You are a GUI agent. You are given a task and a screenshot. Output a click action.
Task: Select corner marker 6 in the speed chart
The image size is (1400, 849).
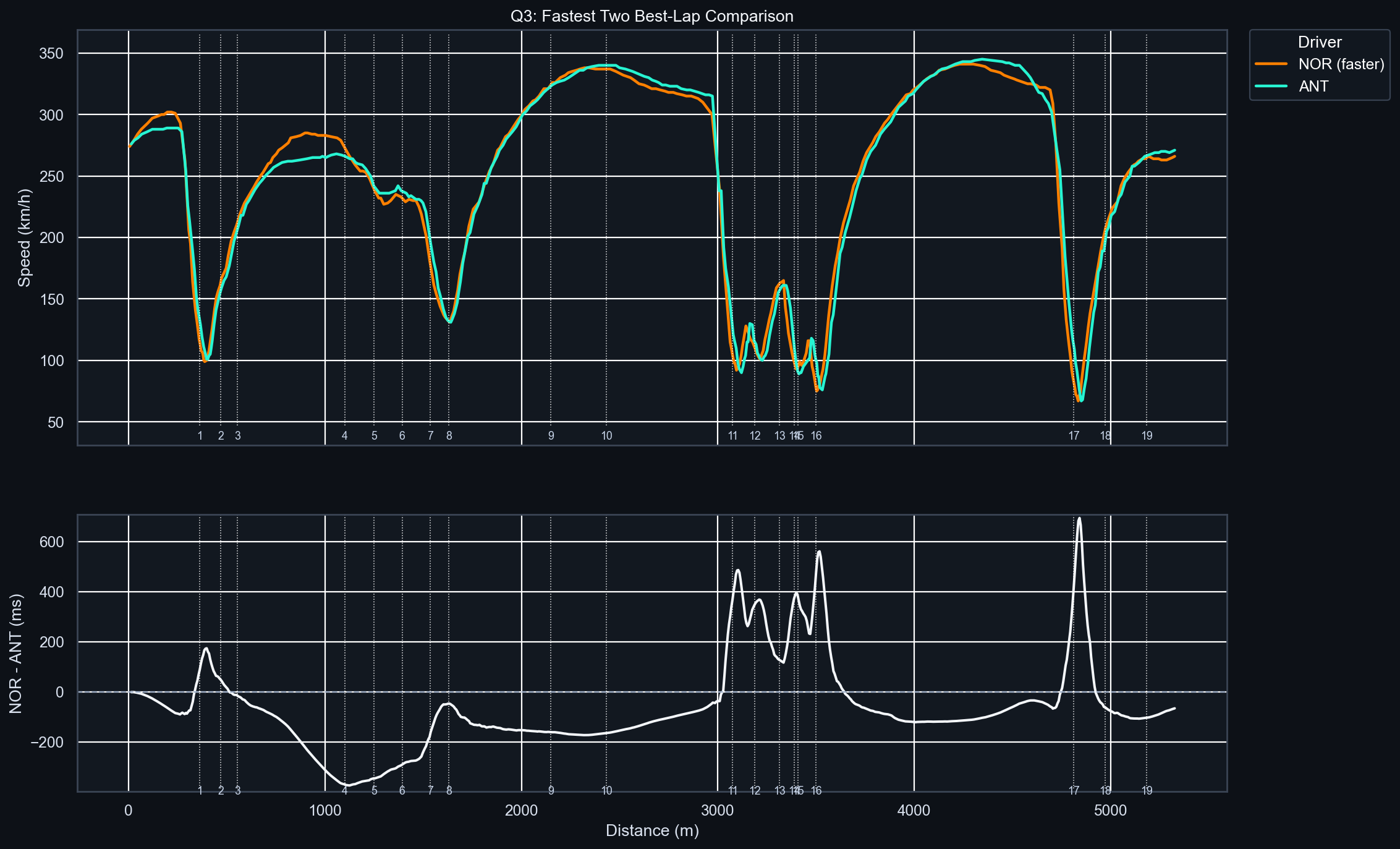[x=402, y=436]
